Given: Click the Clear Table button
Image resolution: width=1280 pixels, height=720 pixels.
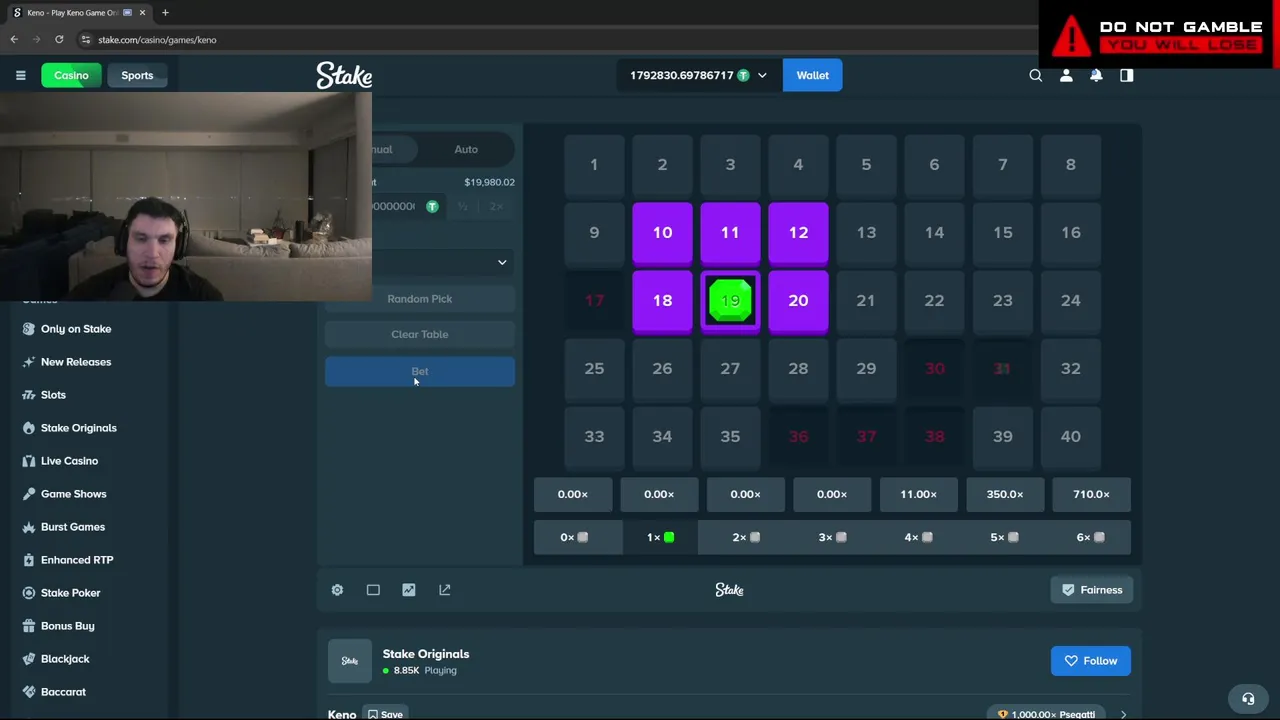Looking at the screenshot, I should [x=420, y=334].
